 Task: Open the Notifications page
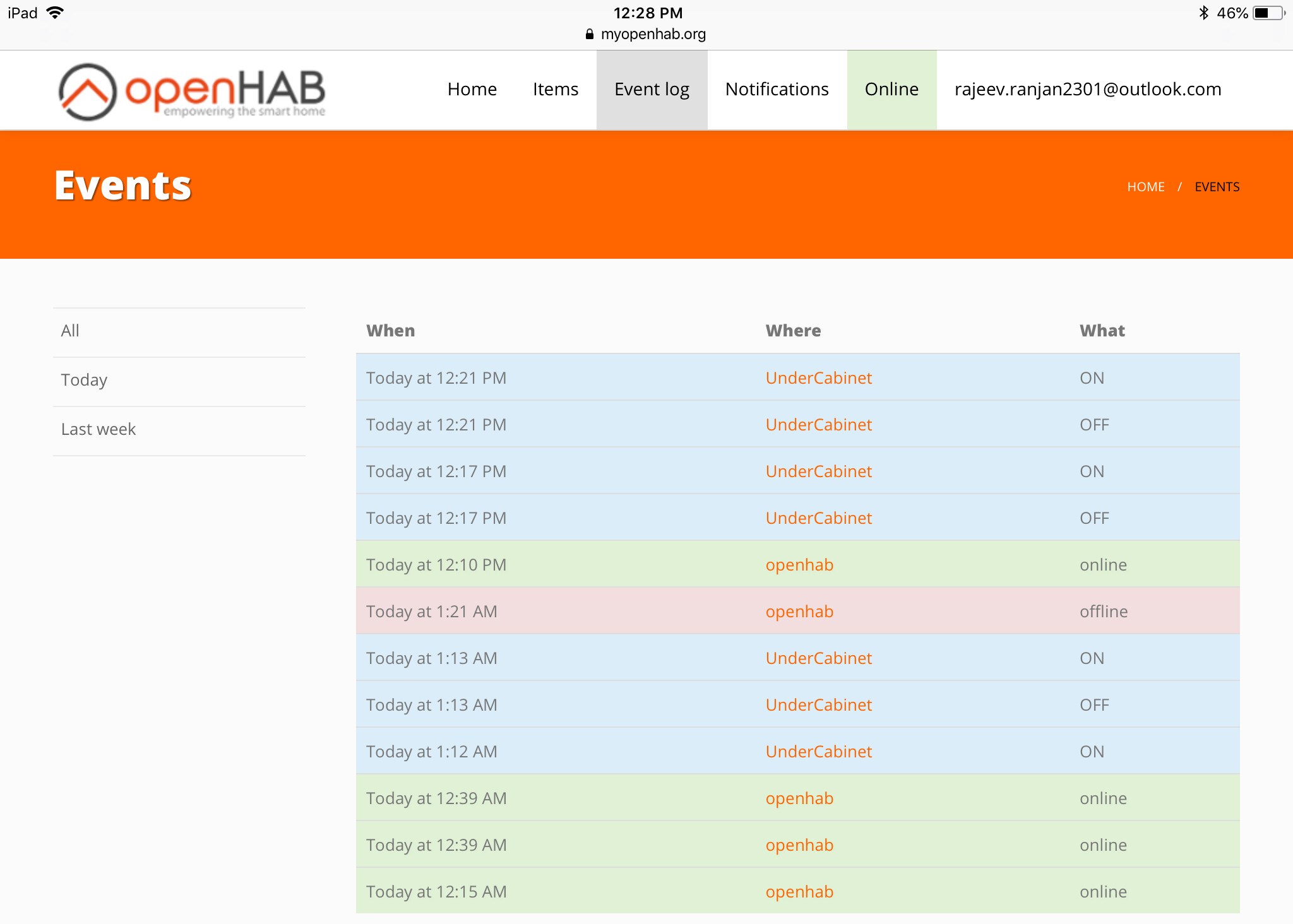[777, 90]
